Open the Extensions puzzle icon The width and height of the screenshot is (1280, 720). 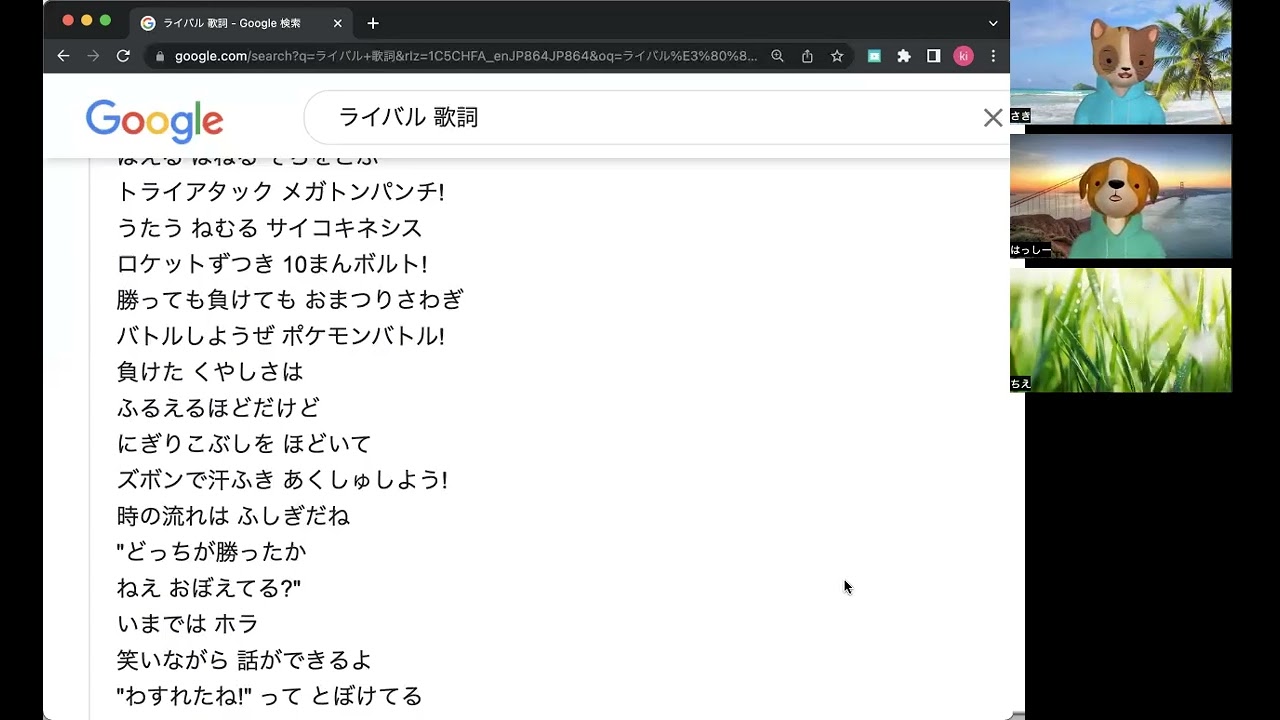[904, 56]
